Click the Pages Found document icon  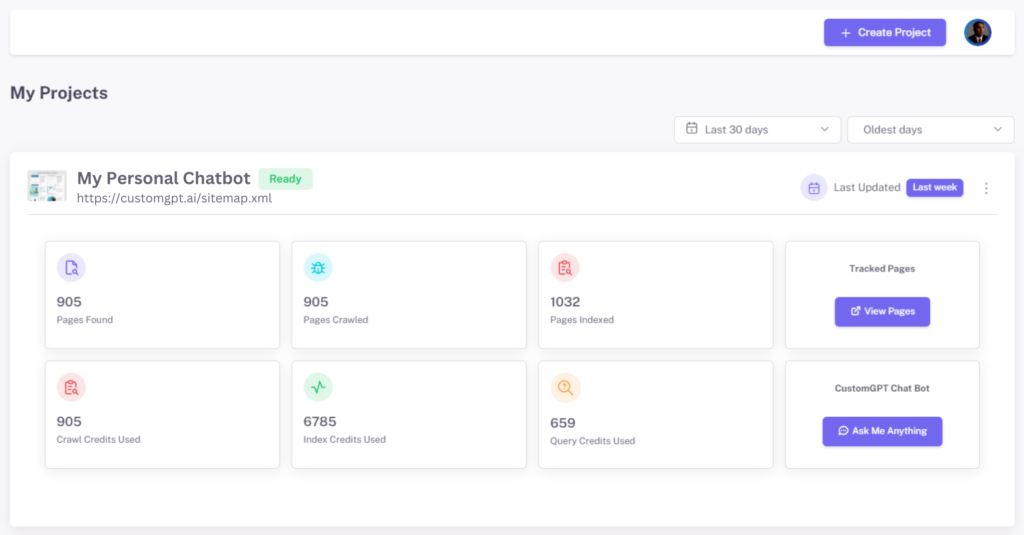pos(71,267)
